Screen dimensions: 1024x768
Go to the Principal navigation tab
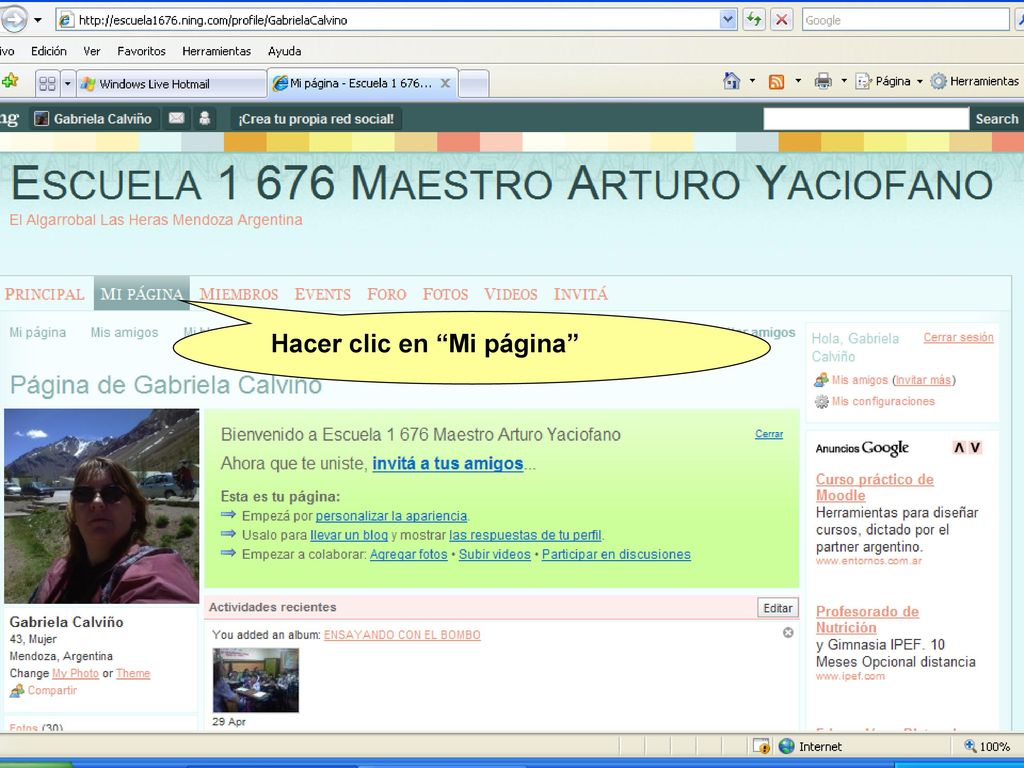[x=44, y=295]
